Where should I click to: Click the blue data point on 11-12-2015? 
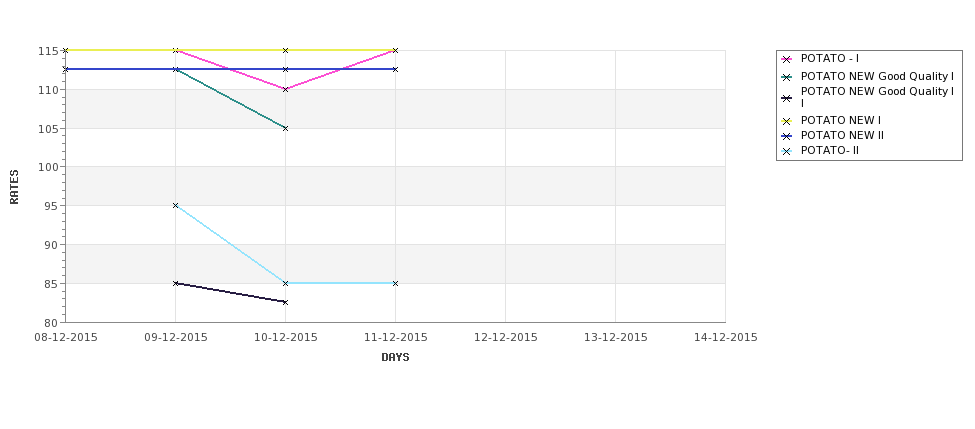coord(395,70)
